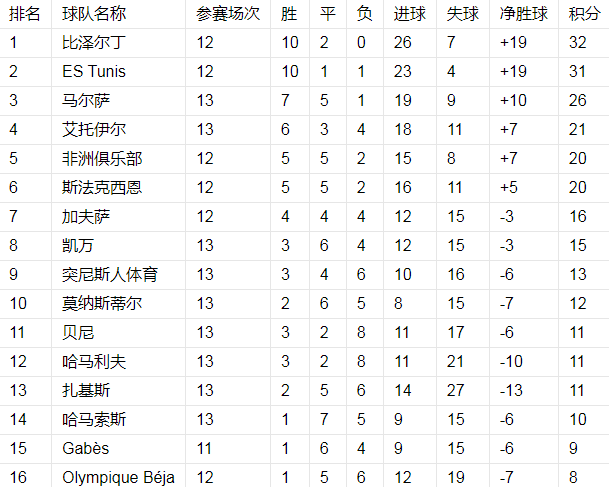Click the 突尼斯人体育 team name
The image size is (609, 487).
(109, 275)
